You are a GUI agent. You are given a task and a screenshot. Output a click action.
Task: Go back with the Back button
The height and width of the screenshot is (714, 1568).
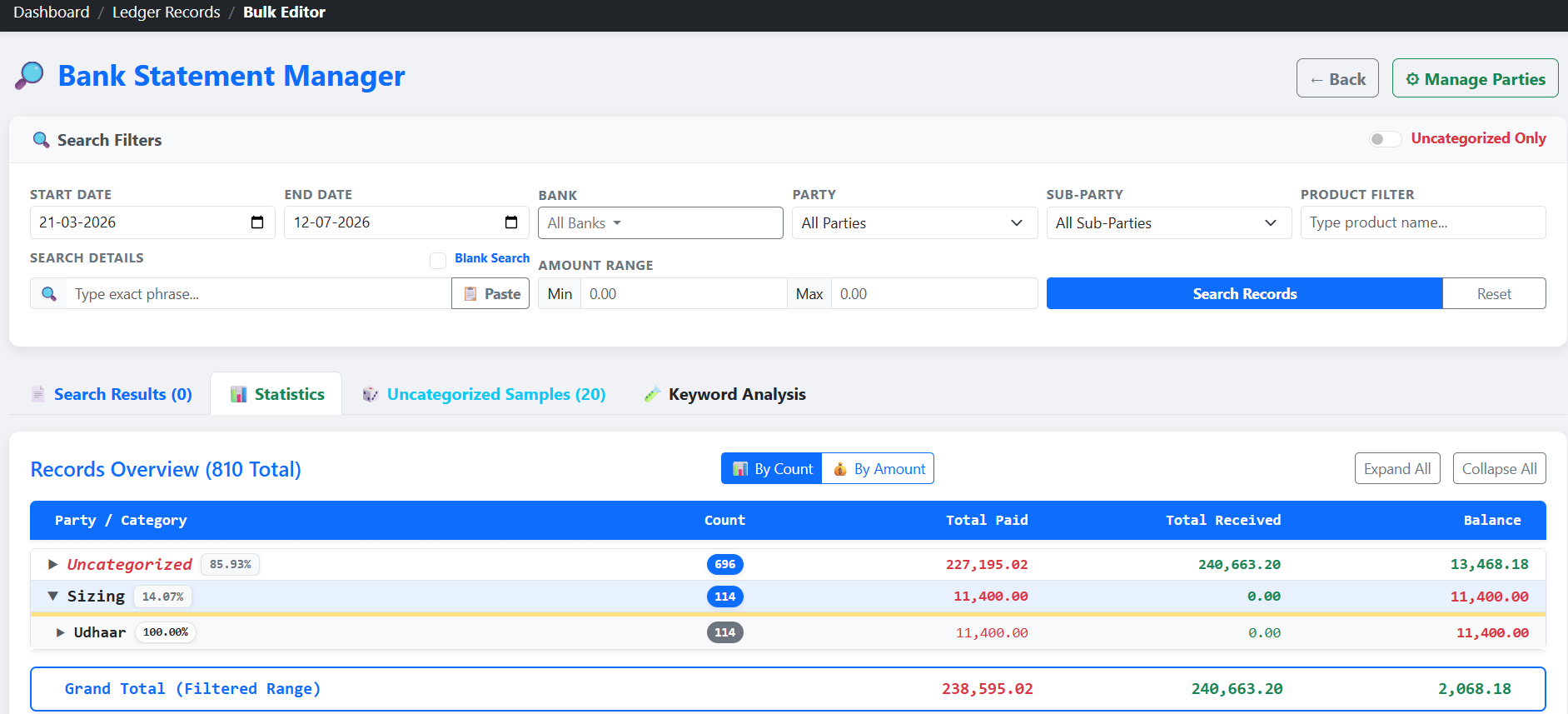coord(1337,78)
